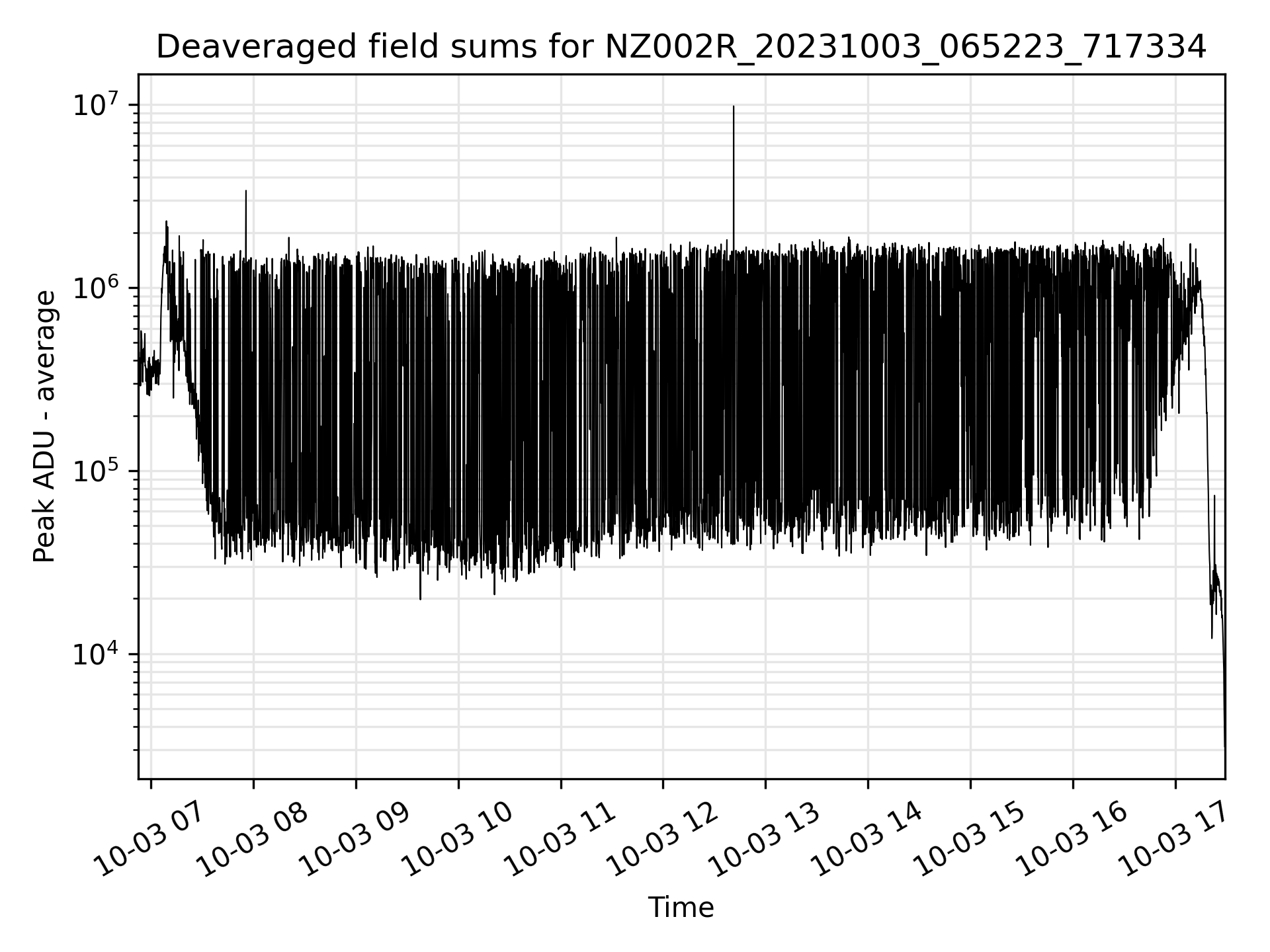Click the '10-03 13' time tick label
Screen dimensions: 1270x952
[x=764, y=838]
